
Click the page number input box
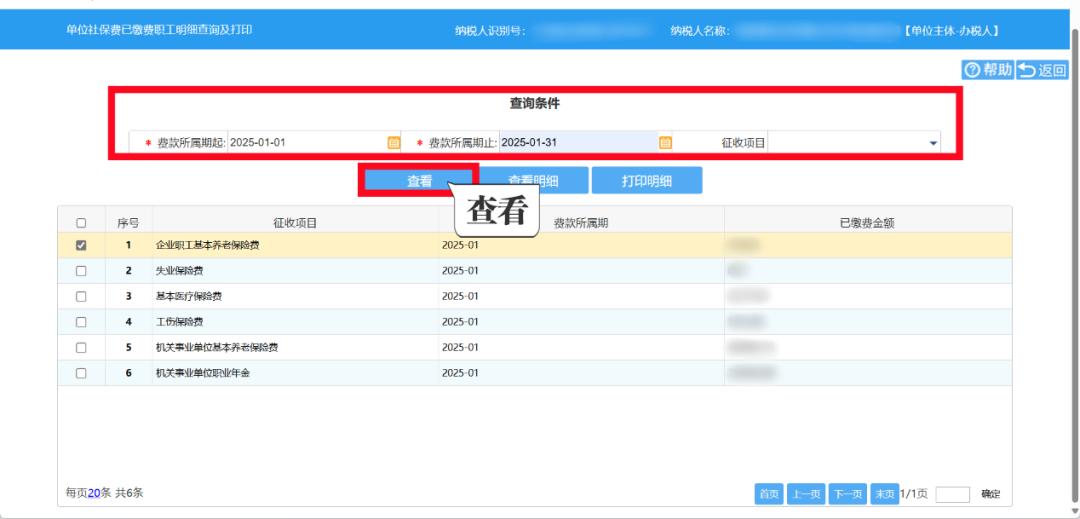953,494
